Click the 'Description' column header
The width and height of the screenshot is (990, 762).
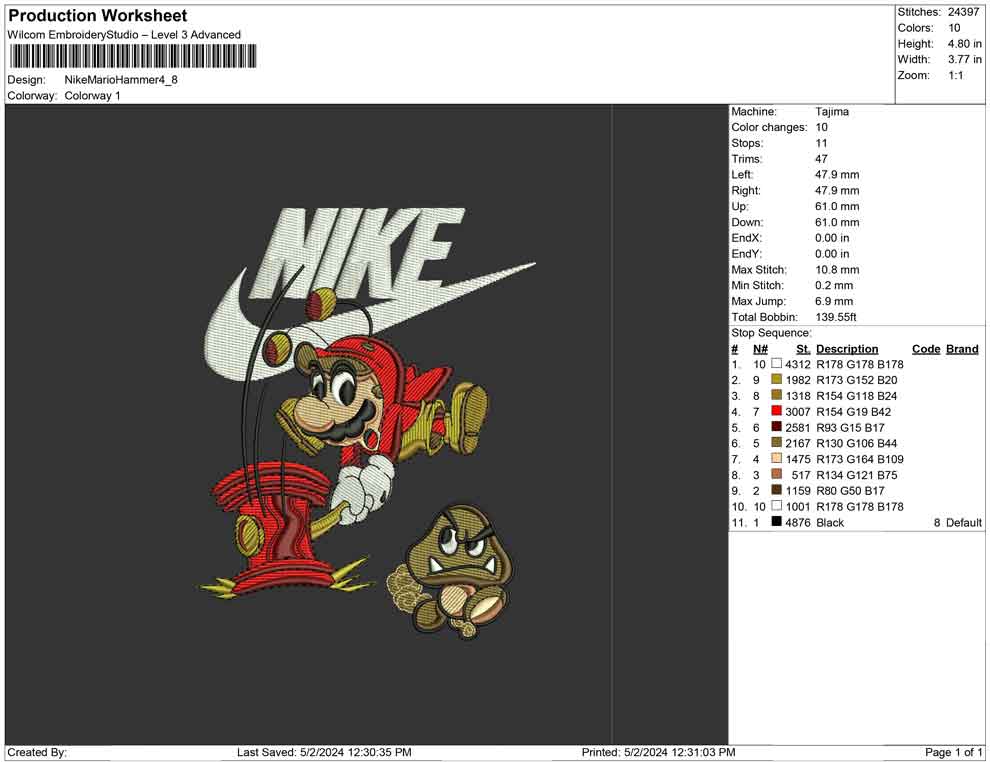[x=847, y=349]
